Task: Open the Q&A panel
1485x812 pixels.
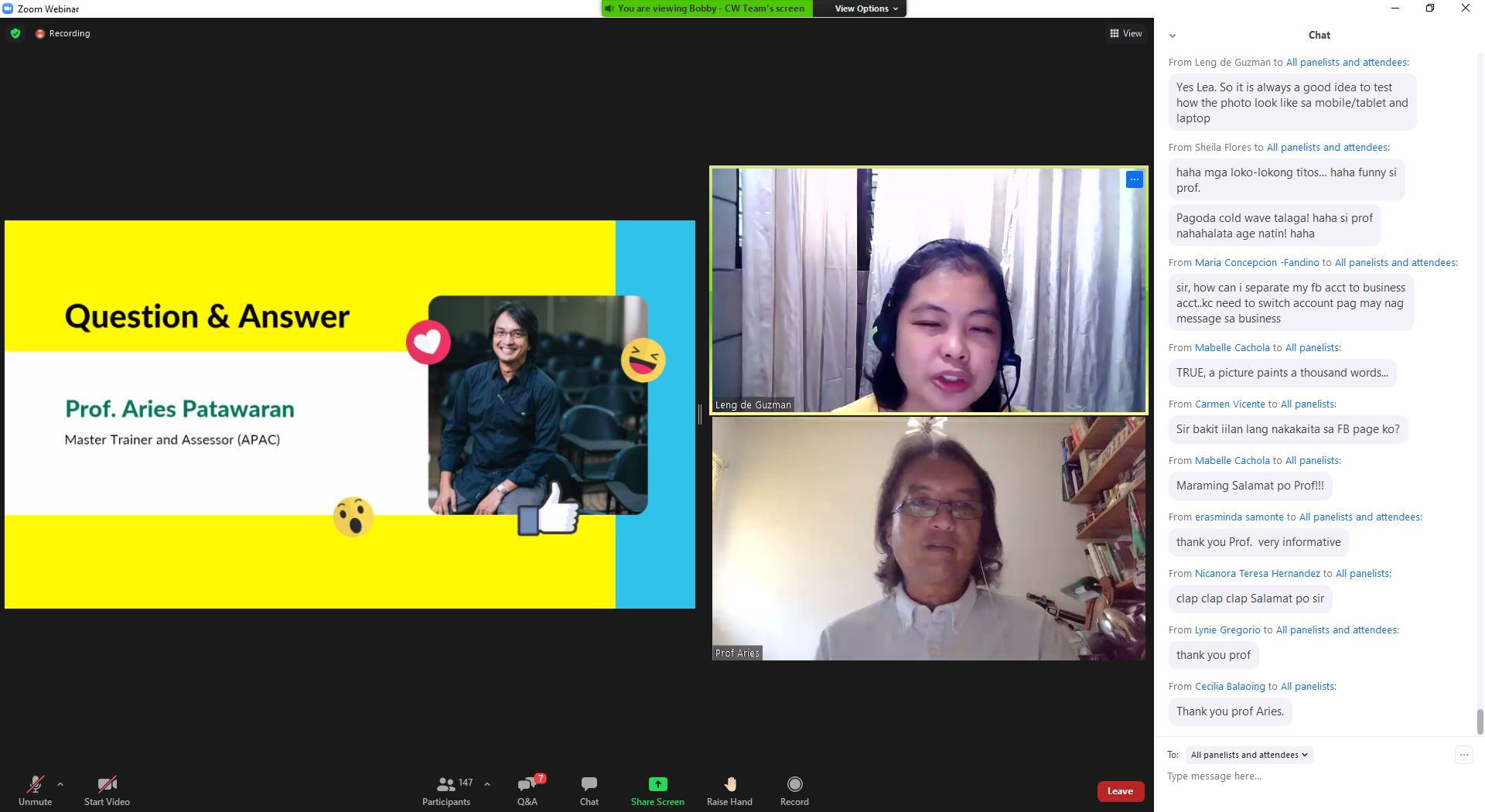Action: [527, 791]
